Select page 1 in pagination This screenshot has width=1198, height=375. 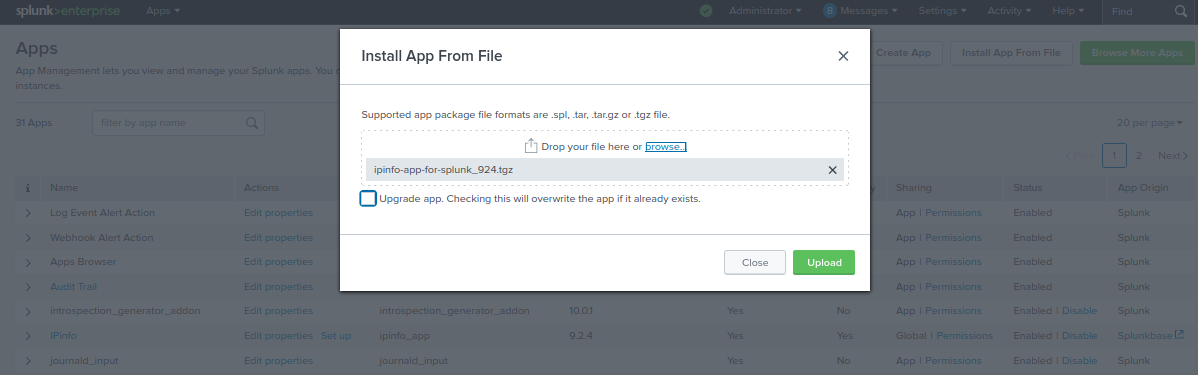(1114, 155)
